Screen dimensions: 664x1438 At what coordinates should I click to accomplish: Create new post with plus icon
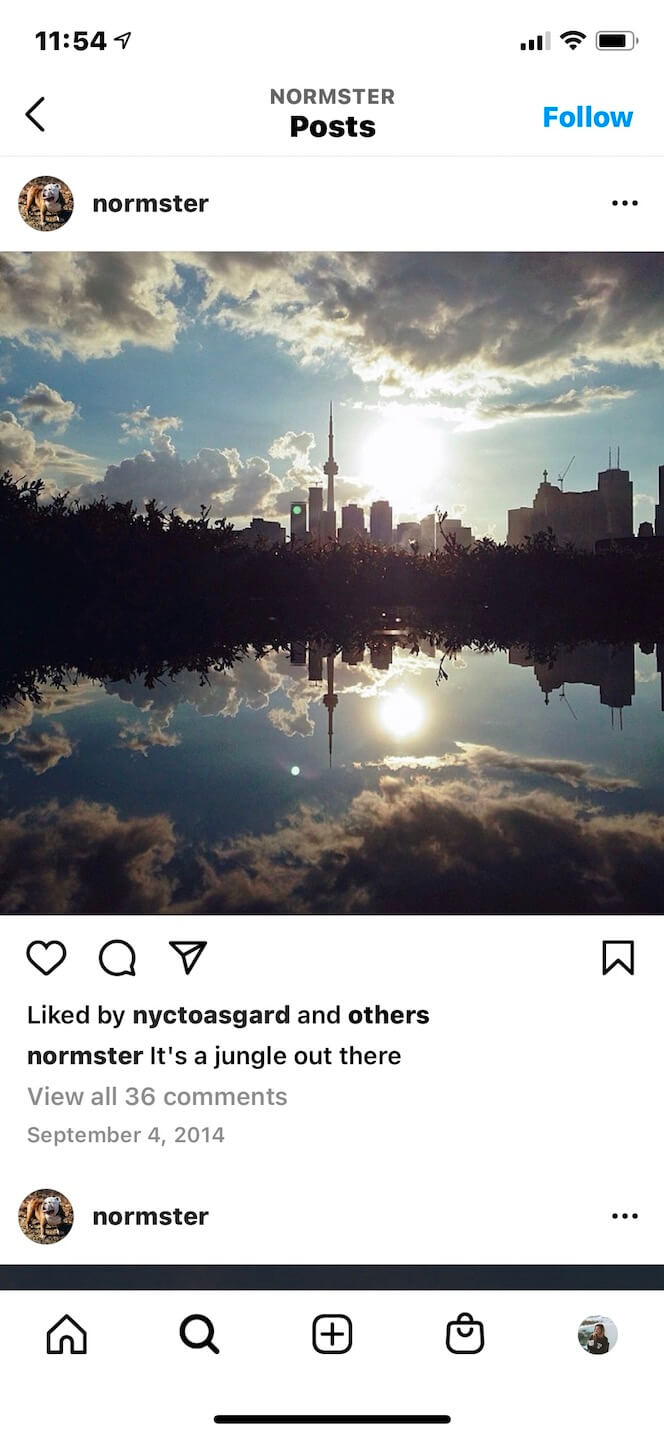pyautogui.click(x=332, y=1335)
